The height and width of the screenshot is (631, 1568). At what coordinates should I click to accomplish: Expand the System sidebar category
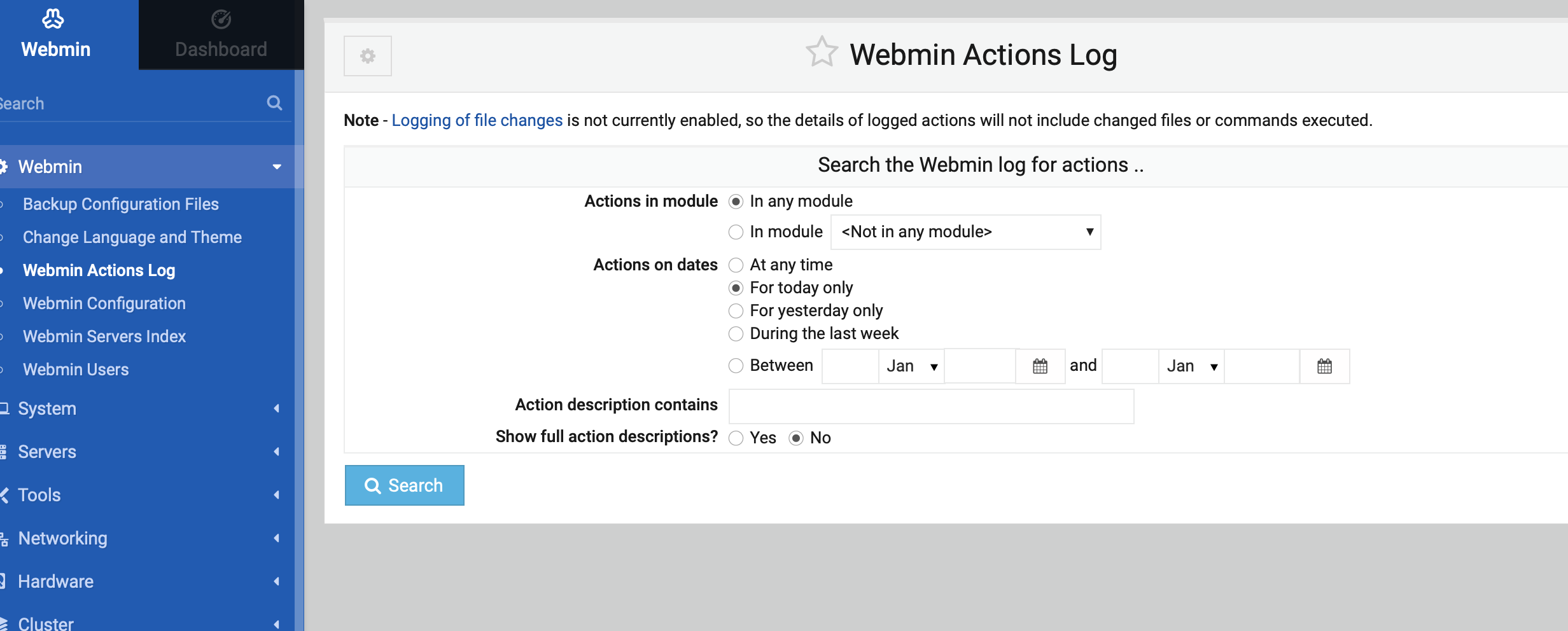coord(147,408)
